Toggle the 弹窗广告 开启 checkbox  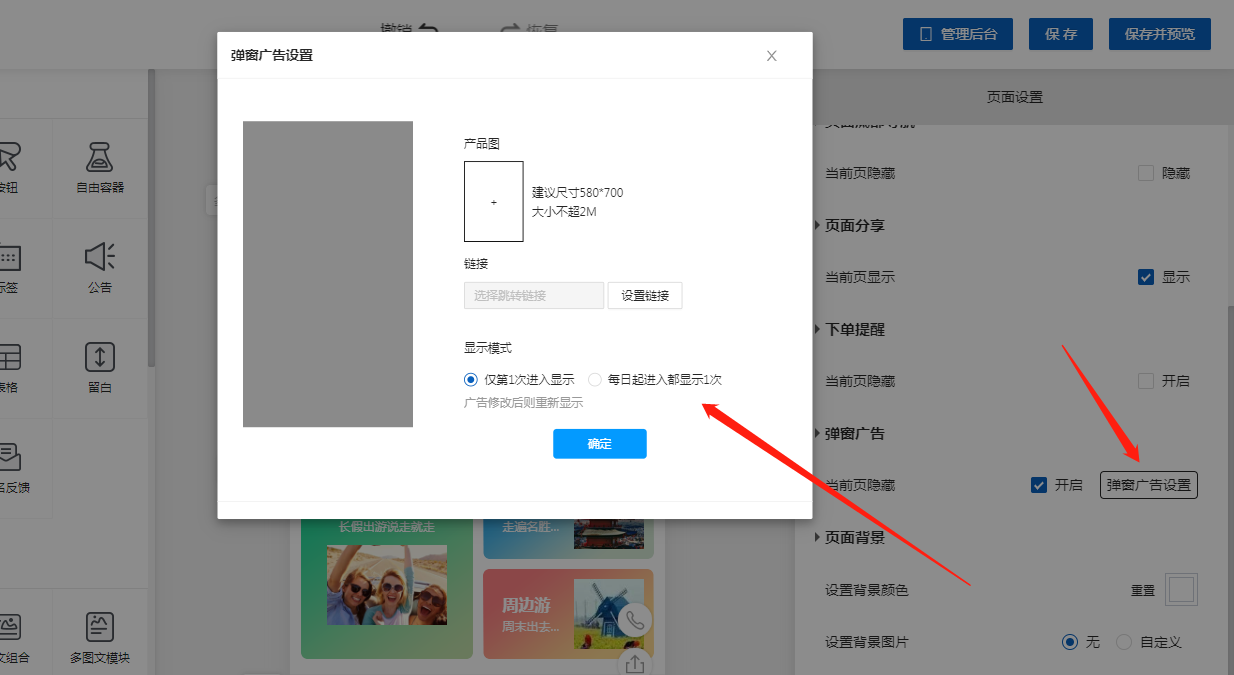pos(1039,485)
